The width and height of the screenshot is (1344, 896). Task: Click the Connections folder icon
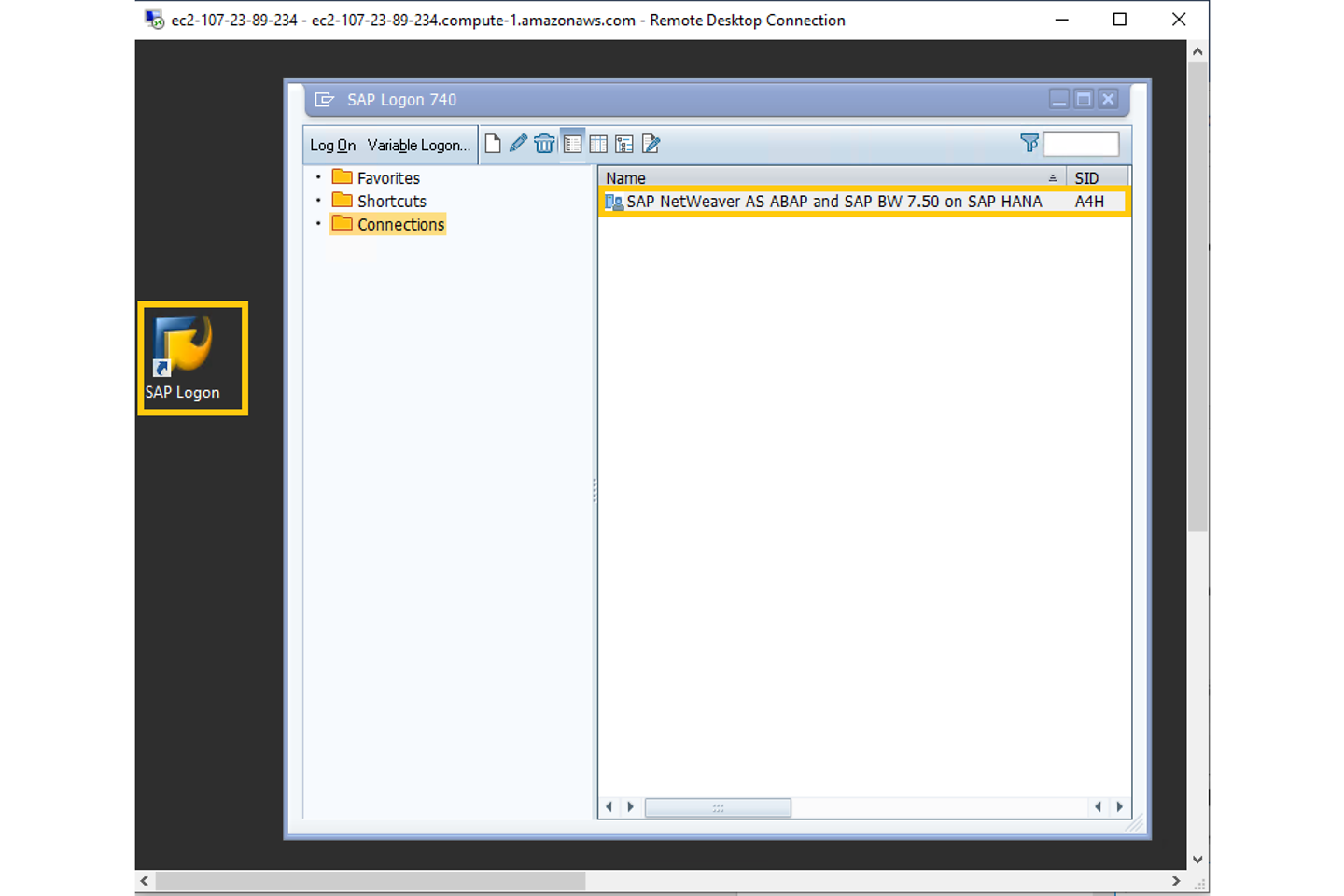pos(343,223)
